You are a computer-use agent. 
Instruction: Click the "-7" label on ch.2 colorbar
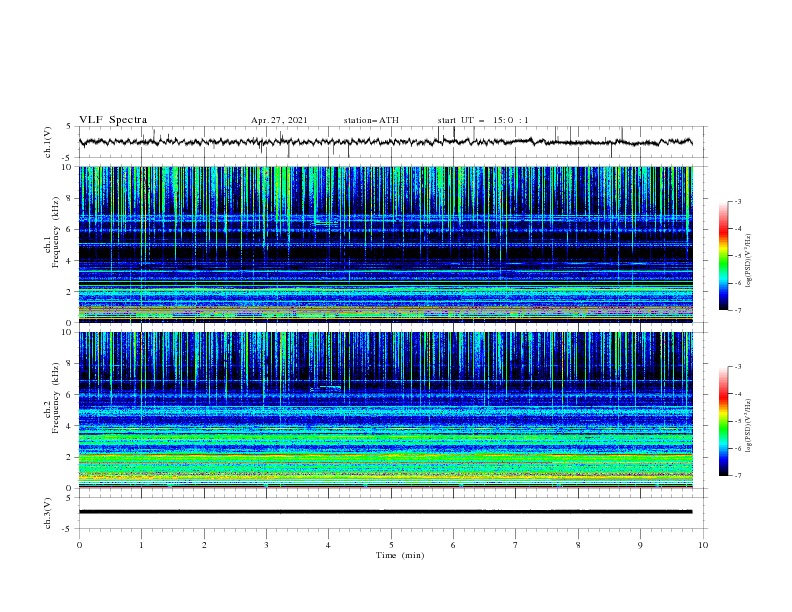tap(737, 476)
